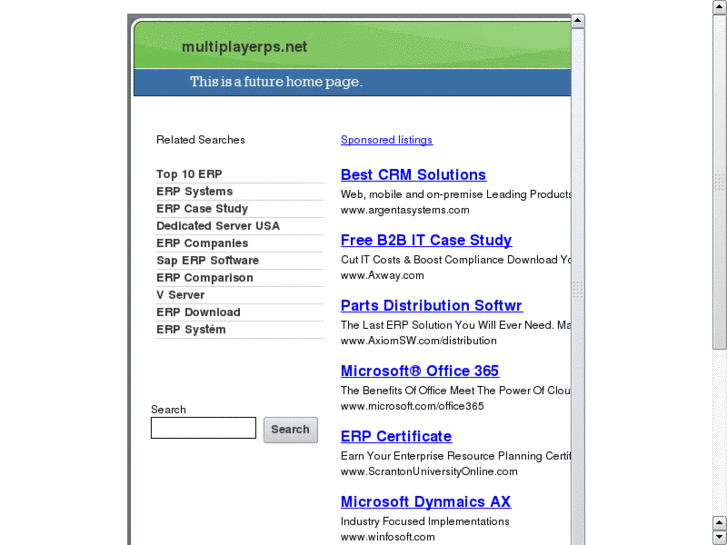Click the Search button

[x=290, y=430]
